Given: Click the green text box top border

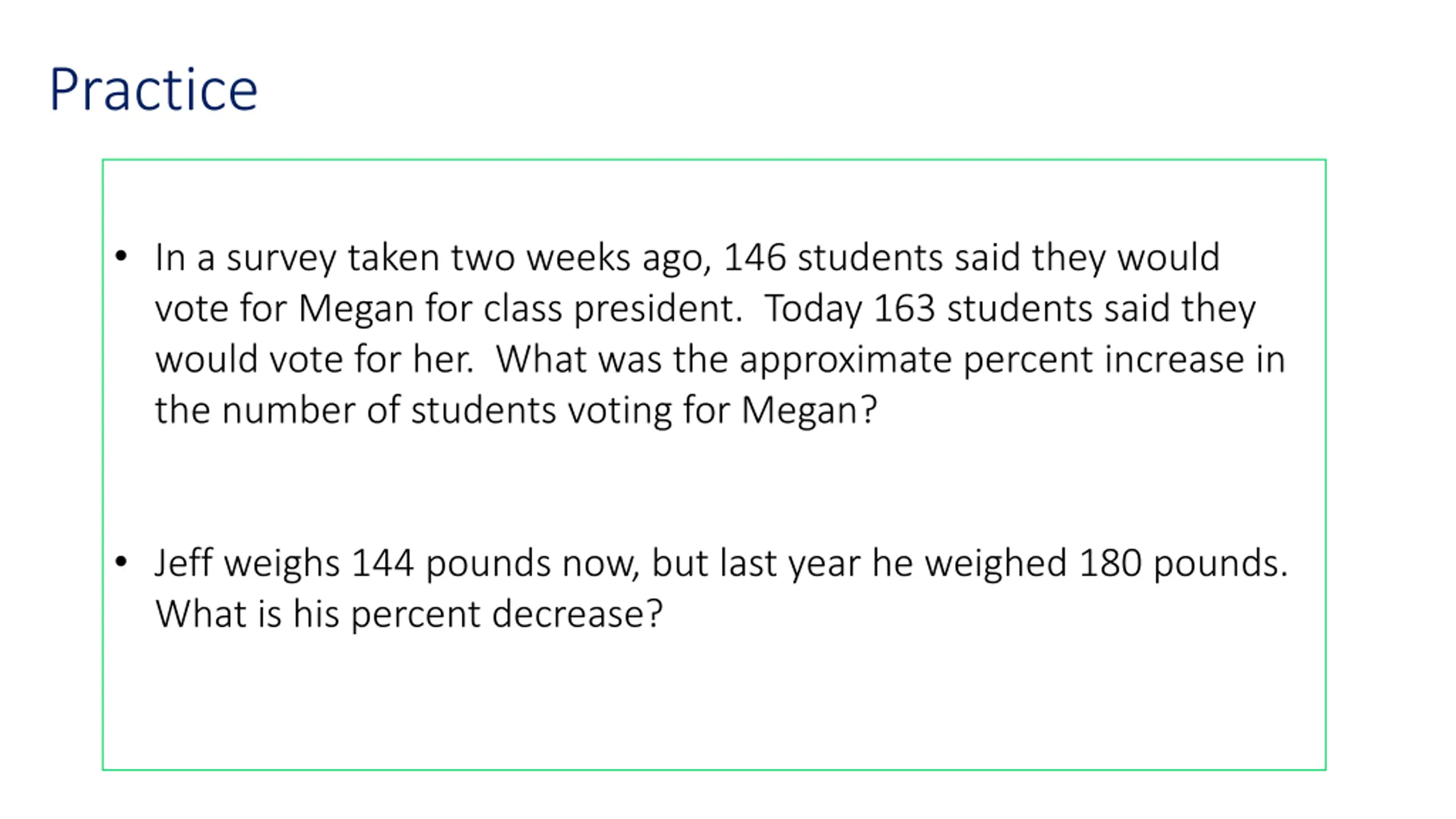Looking at the screenshot, I should point(714,160).
